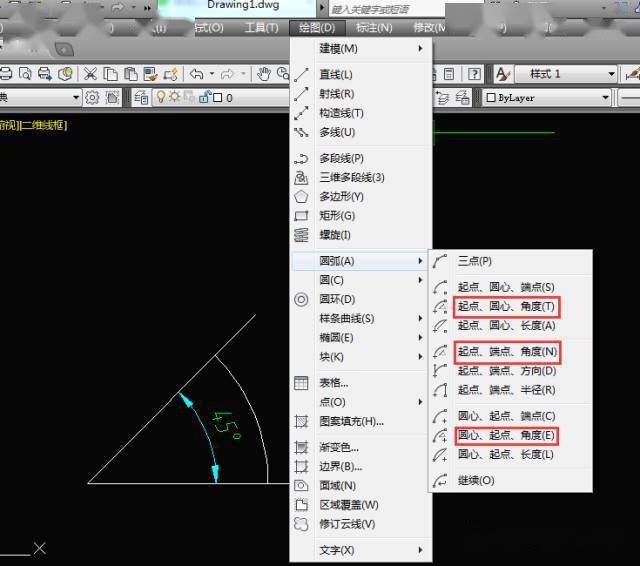Select the Pan hand tool
Screen dimensions: 640x566
(264, 74)
